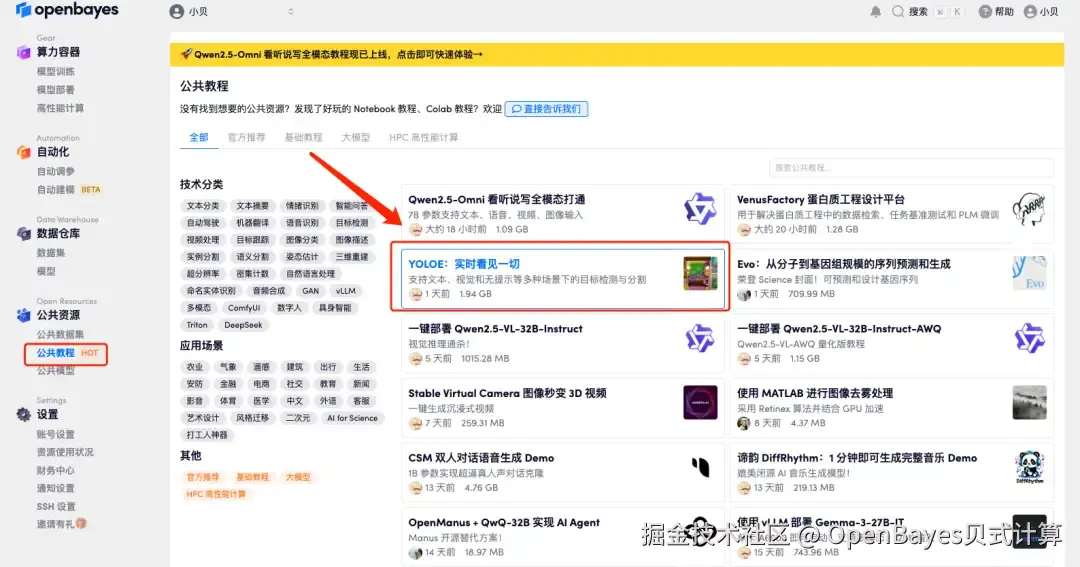Click the 算力容器 sidebar icon
Screen dimensions: 1080x567
pos(23,52)
